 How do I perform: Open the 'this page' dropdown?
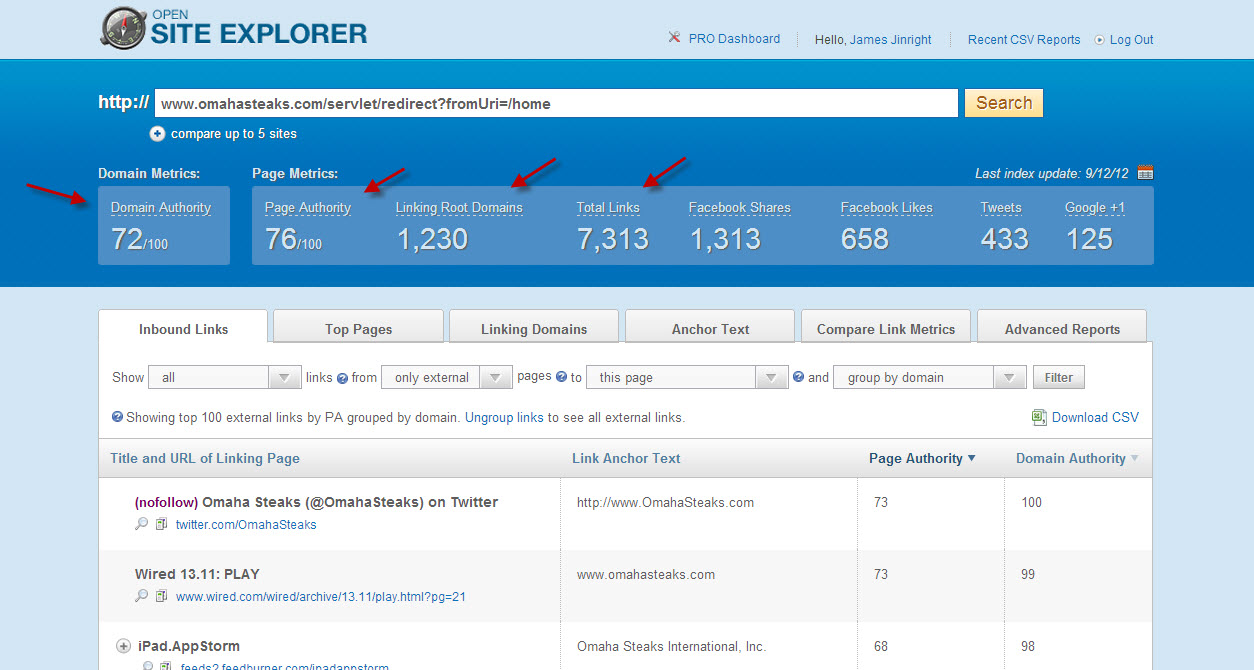coord(687,377)
